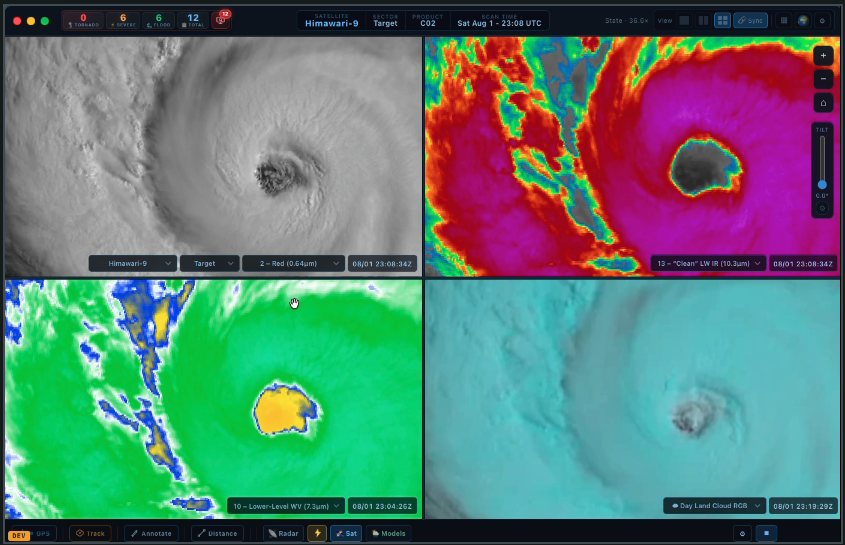
Task: Click the Himawari-9 satellite header field
Action: click(331, 20)
